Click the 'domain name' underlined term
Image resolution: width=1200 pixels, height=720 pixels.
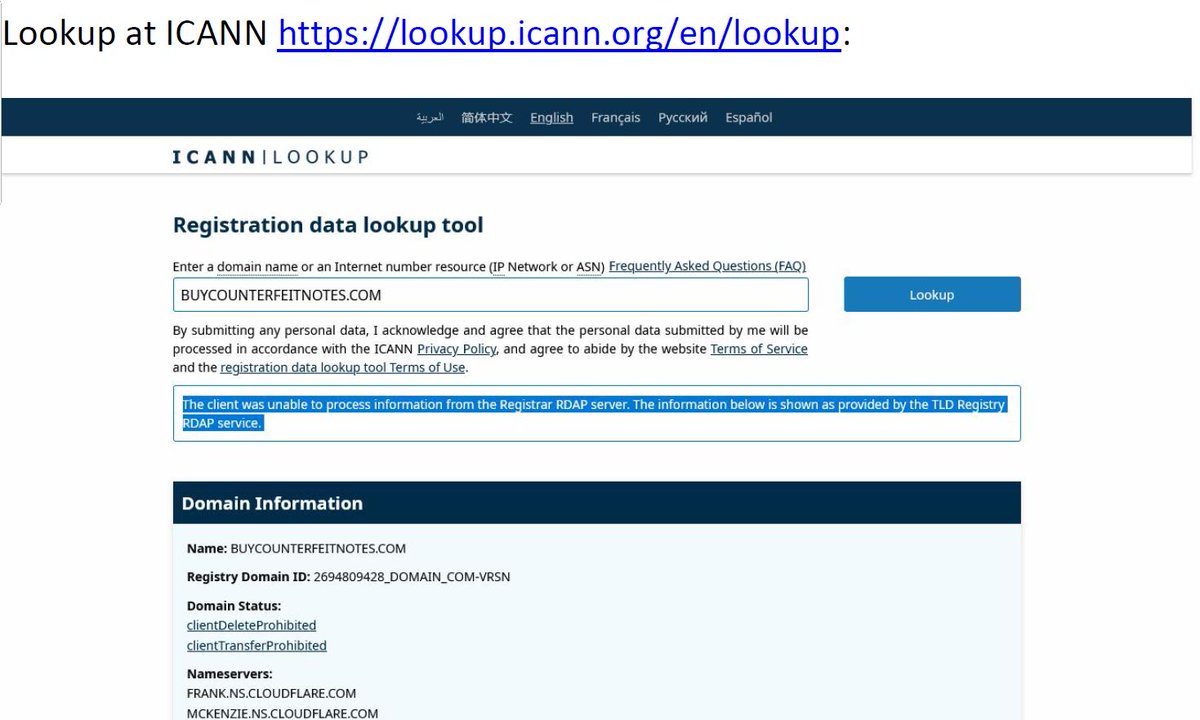point(257,267)
